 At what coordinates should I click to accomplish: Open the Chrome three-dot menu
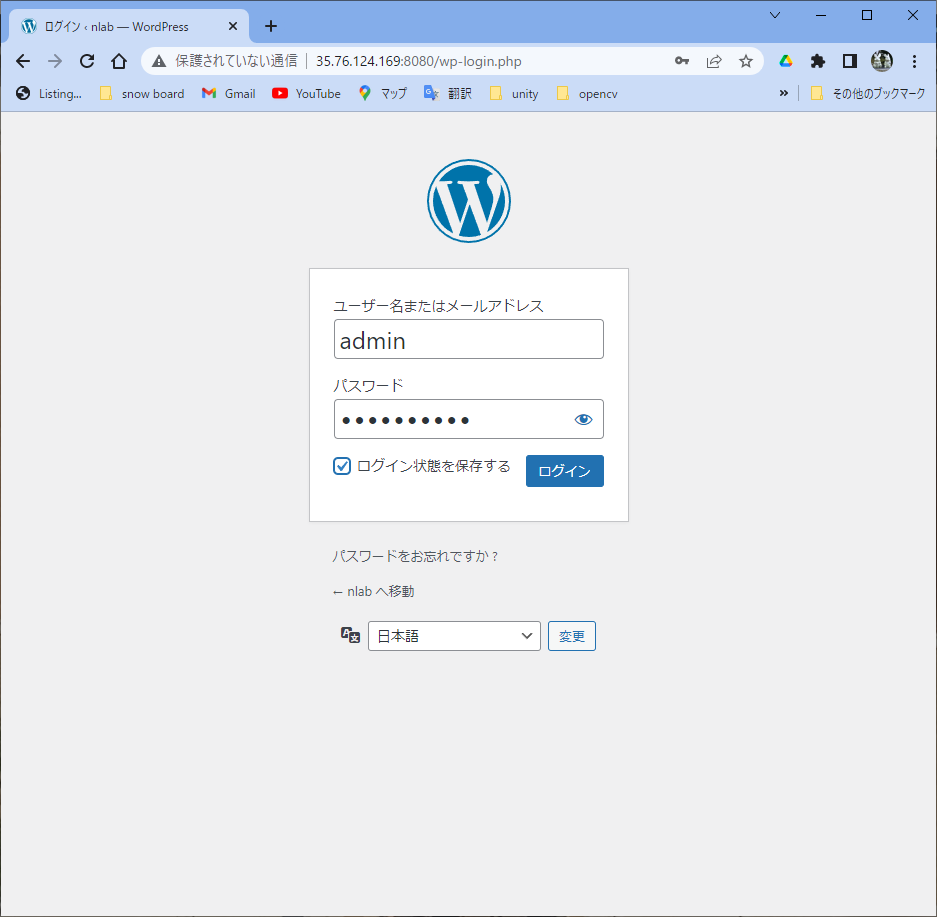point(914,61)
